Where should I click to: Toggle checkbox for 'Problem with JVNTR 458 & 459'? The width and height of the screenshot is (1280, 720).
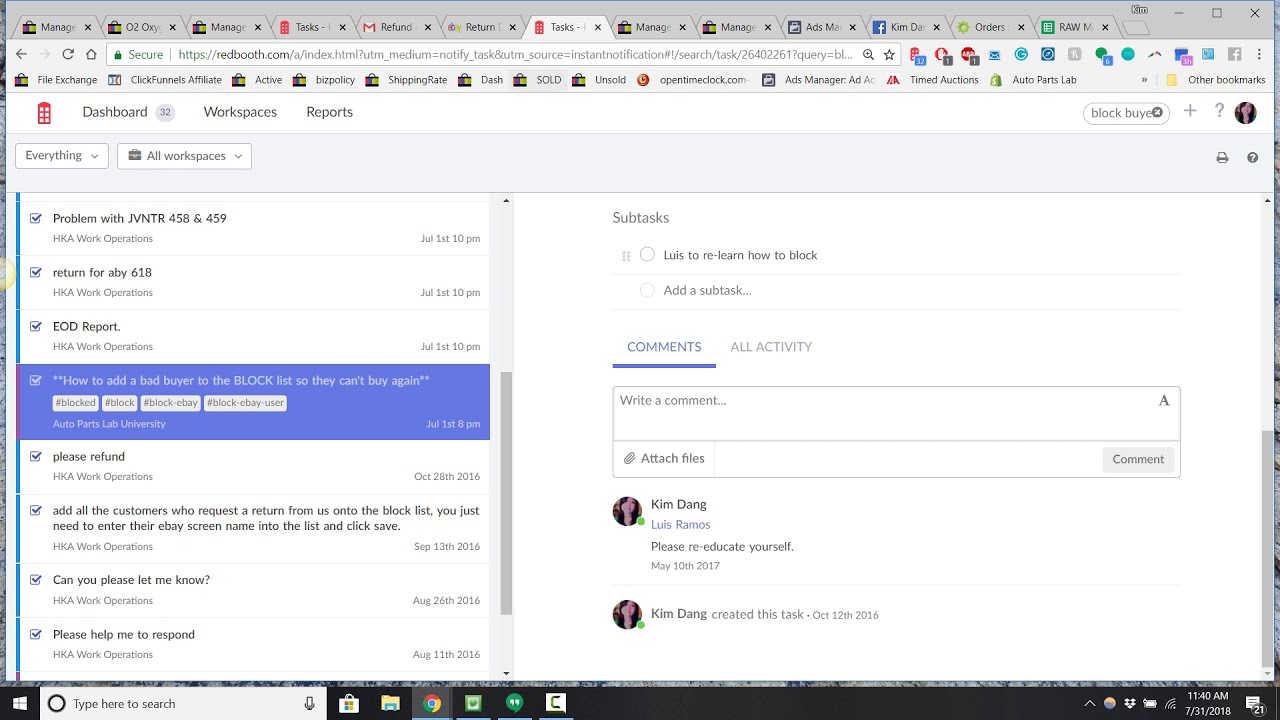point(36,218)
